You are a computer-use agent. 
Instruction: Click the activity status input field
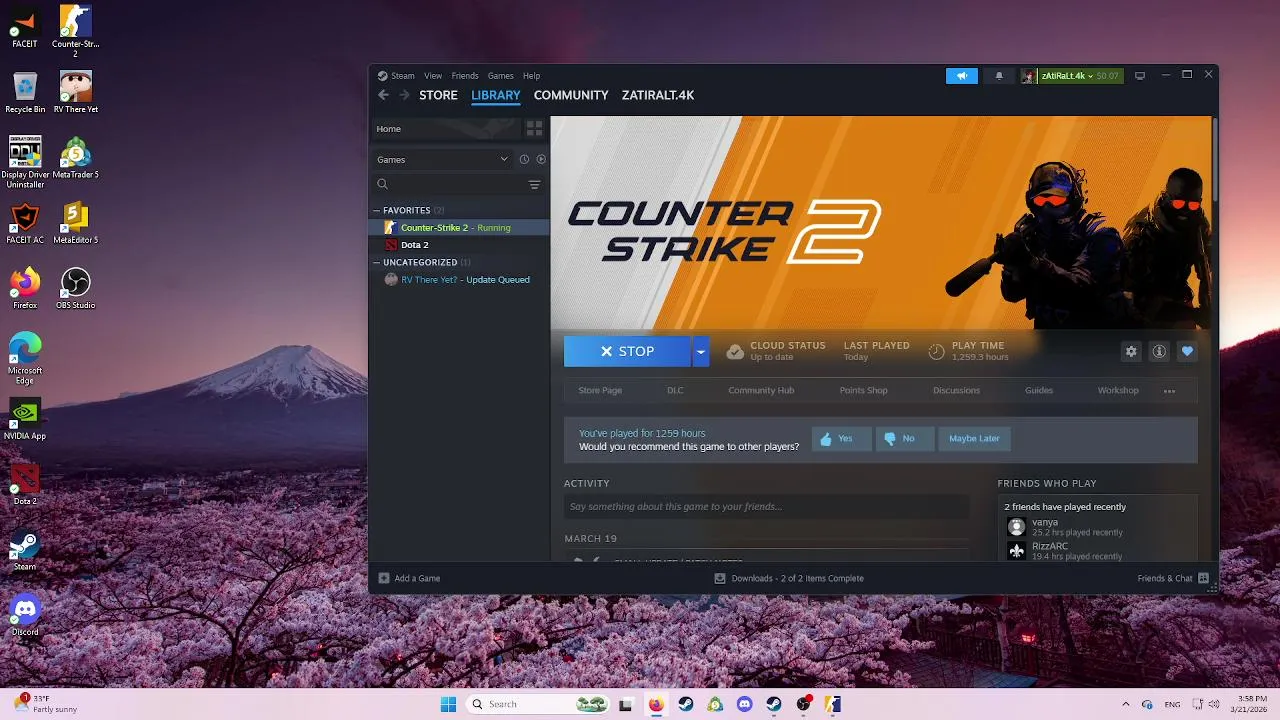click(x=766, y=507)
